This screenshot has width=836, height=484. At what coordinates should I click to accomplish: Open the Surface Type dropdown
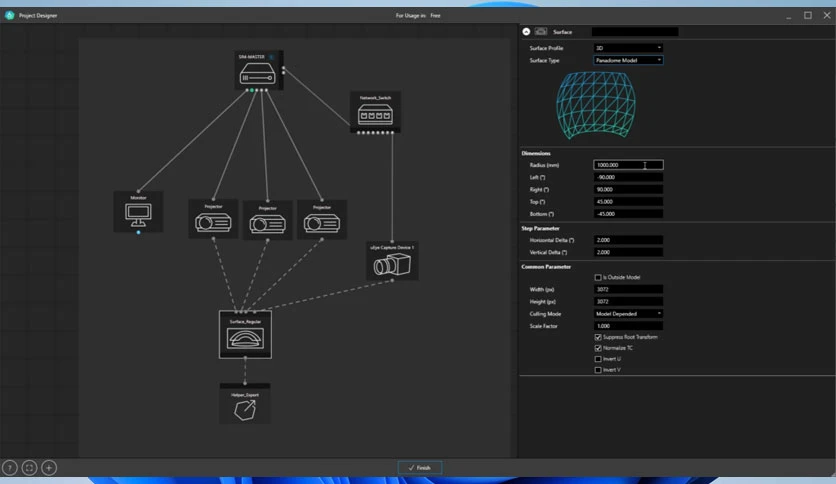coord(628,60)
